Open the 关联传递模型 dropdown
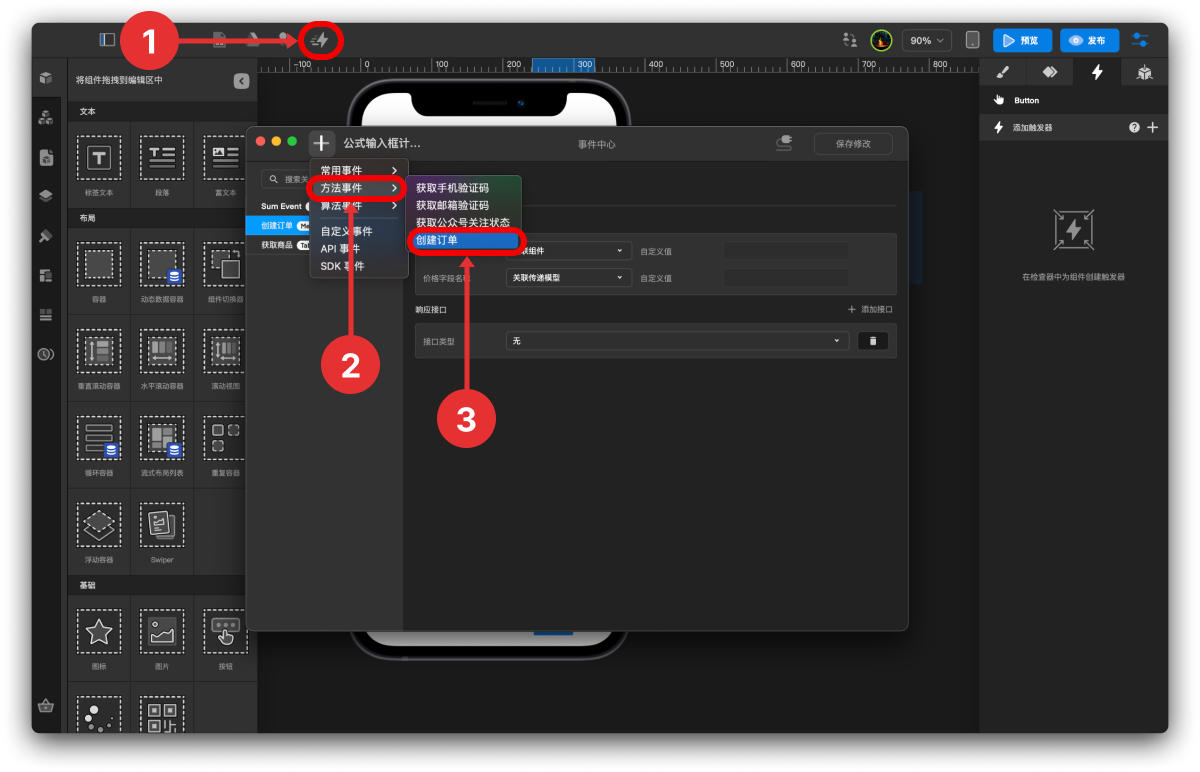This screenshot has width=1200, height=772. 568,277
